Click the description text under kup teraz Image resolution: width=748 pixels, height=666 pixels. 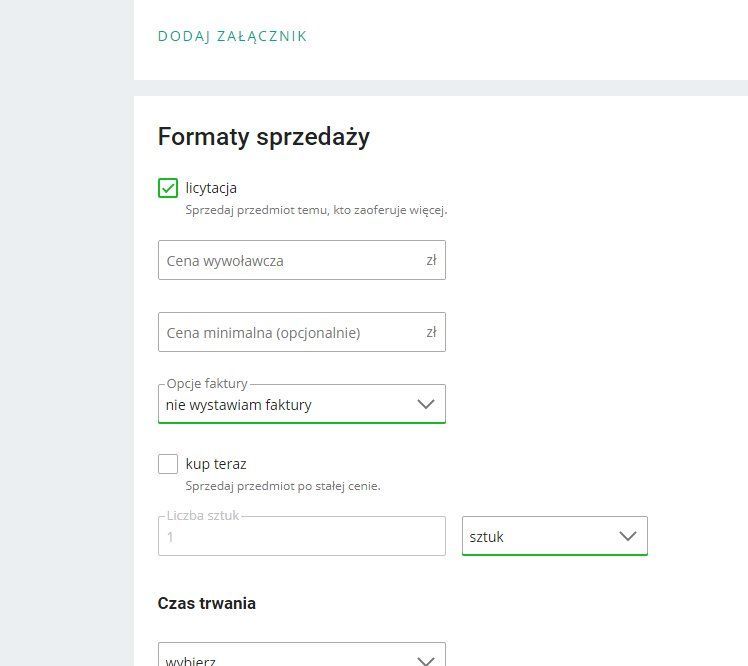click(x=283, y=486)
